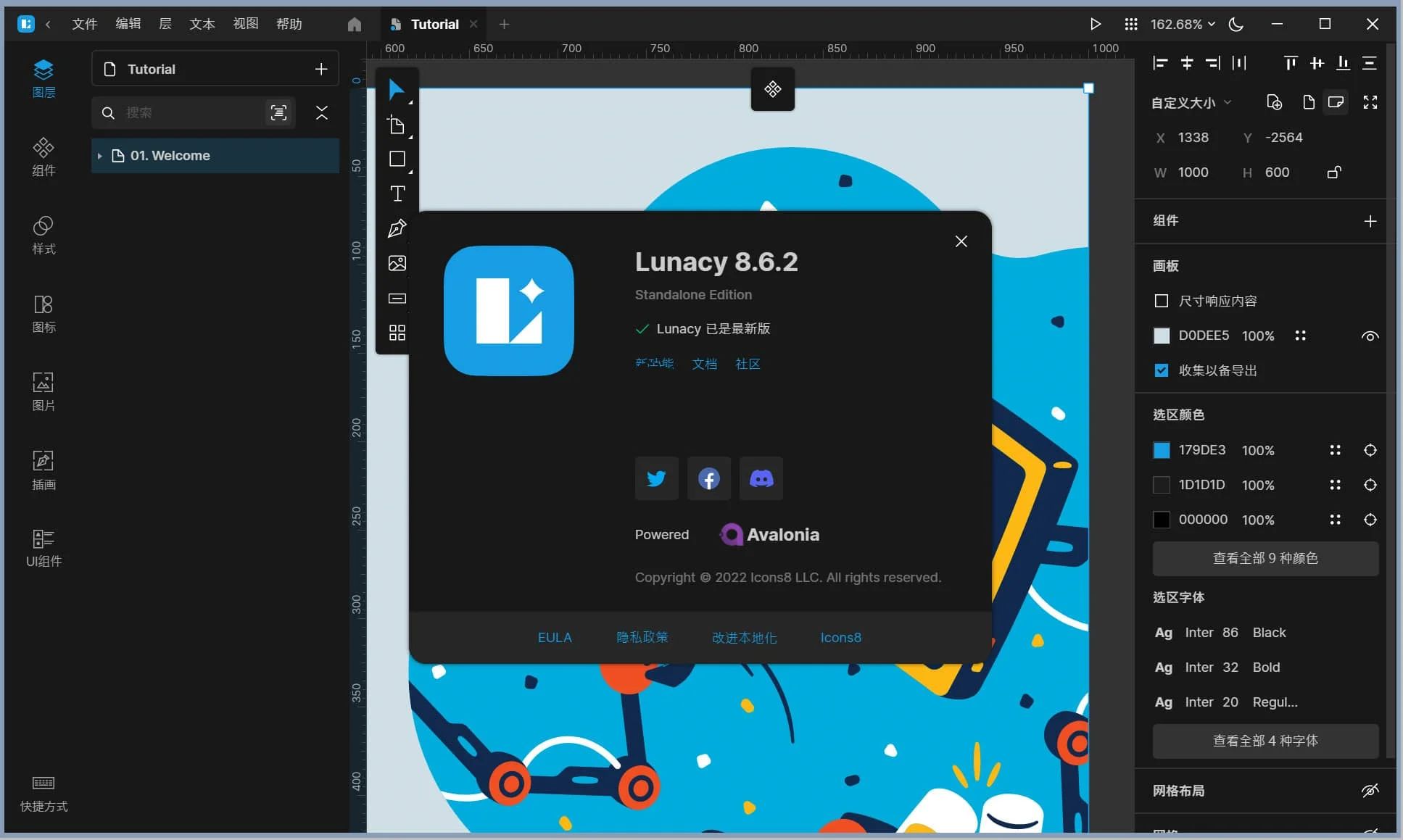Align objects to left edge

(x=1160, y=63)
